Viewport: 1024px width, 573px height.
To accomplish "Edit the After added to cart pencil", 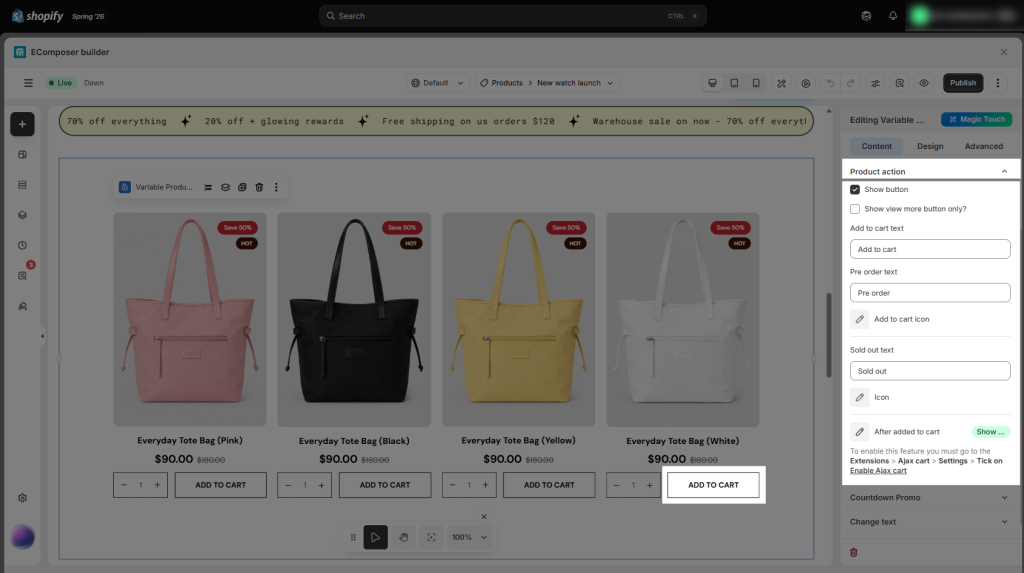I will click(x=859, y=432).
